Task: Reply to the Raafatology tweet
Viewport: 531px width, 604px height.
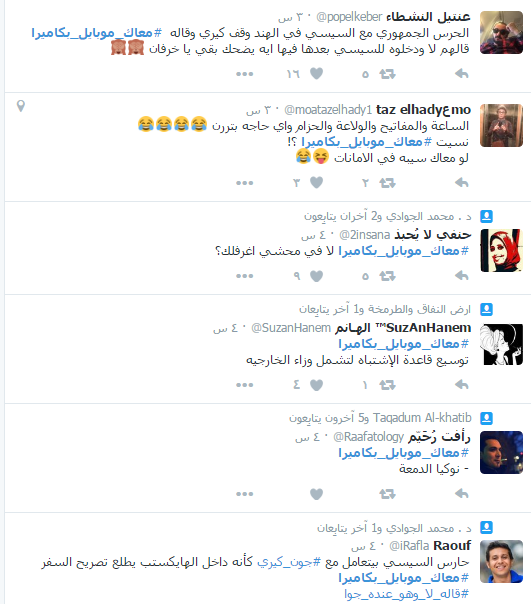Action: (461, 493)
